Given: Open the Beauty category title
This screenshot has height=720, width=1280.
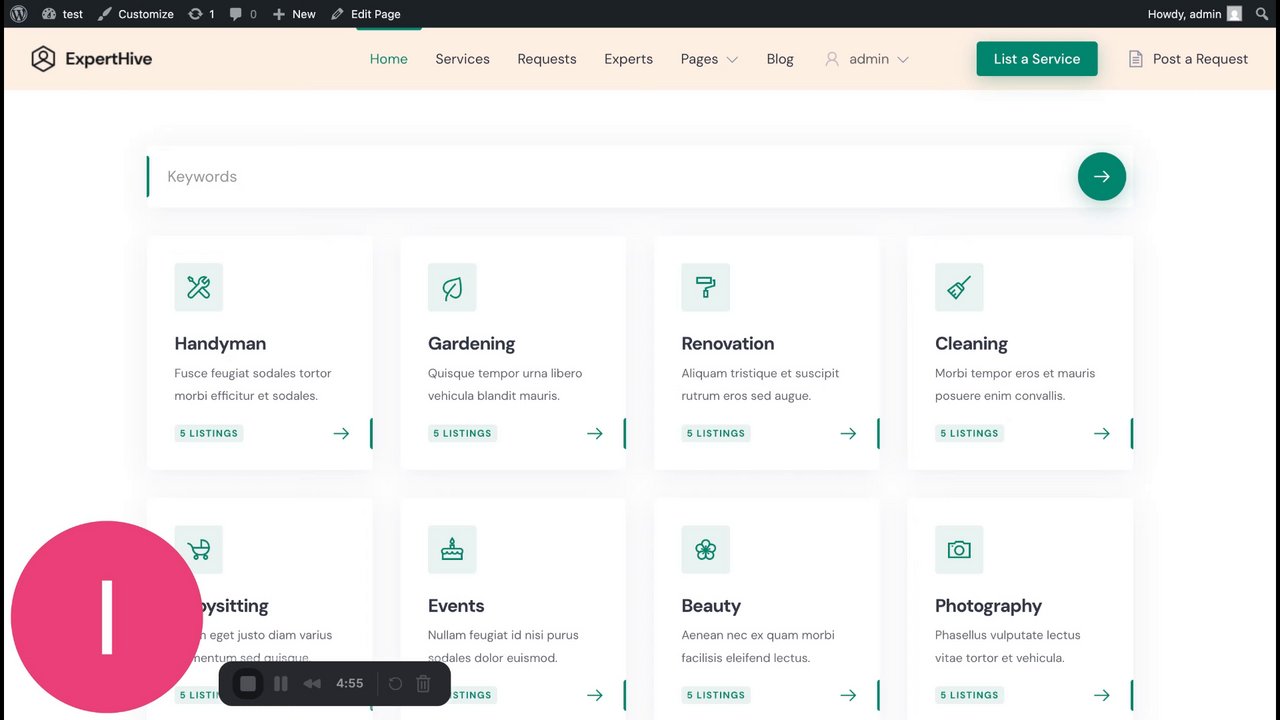Looking at the screenshot, I should coord(711,606).
